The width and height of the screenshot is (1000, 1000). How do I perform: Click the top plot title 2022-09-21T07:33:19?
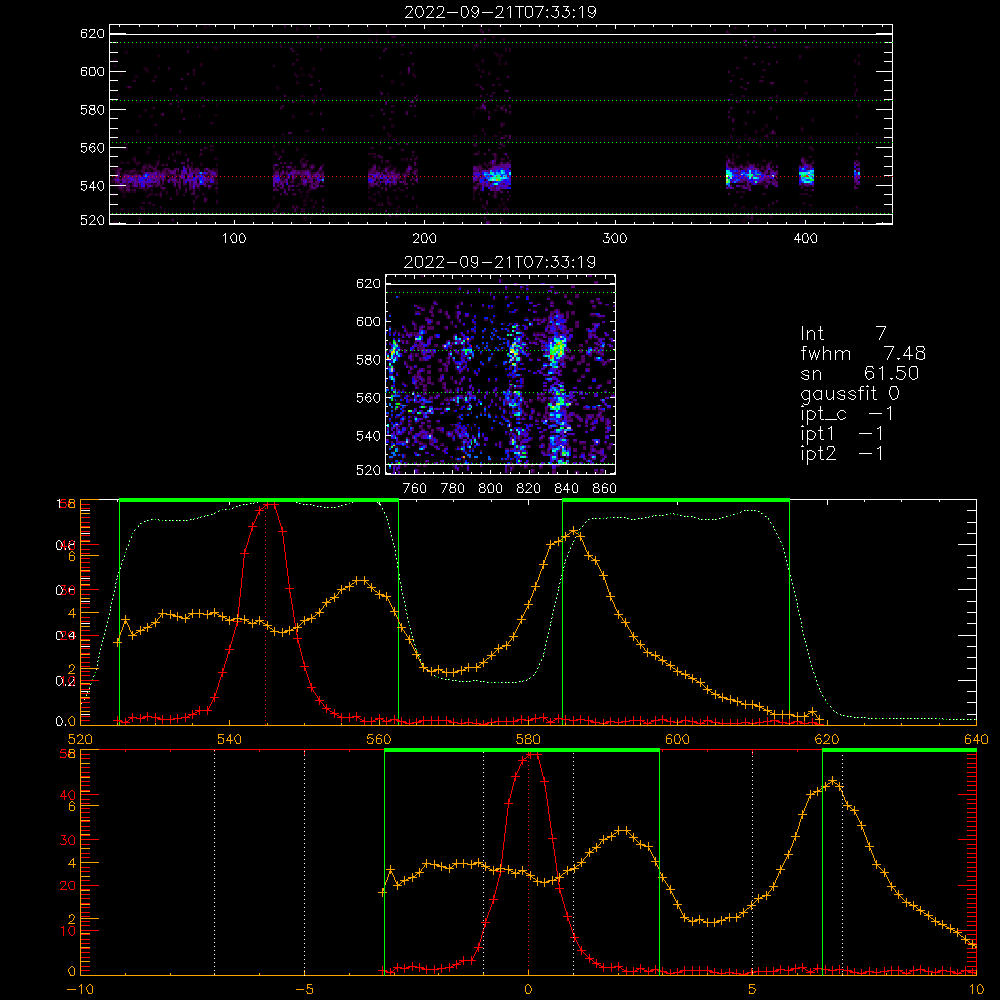(x=500, y=12)
